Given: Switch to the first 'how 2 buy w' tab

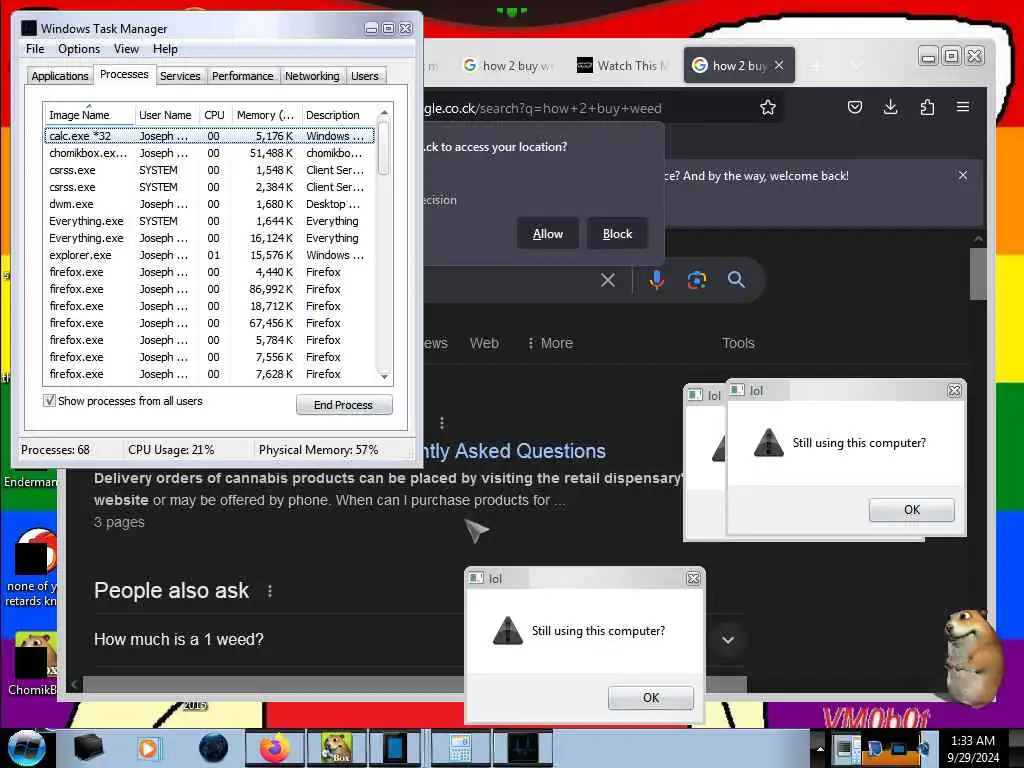Looking at the screenshot, I should [507, 65].
